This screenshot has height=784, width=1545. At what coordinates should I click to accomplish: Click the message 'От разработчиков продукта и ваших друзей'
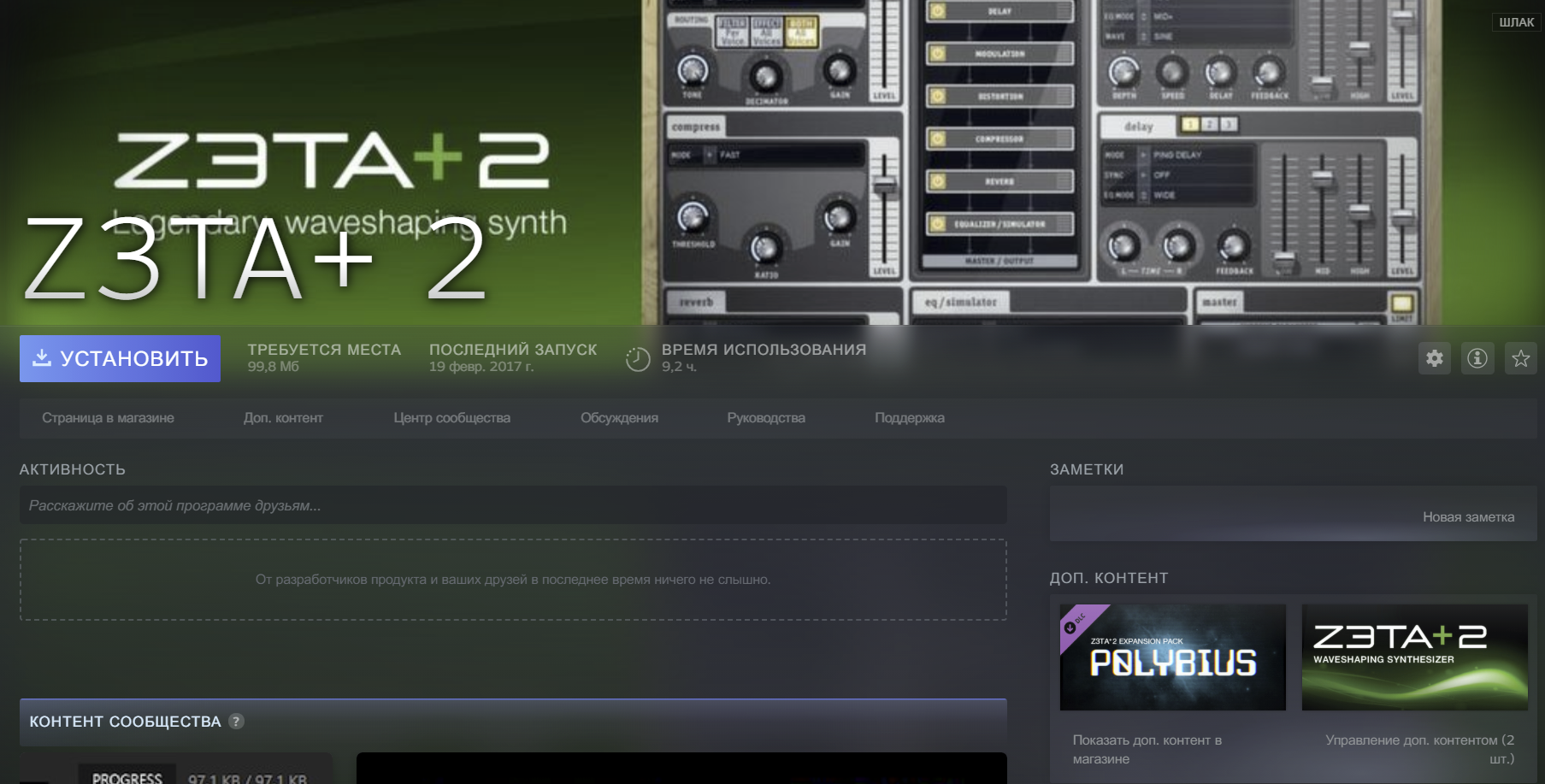(x=513, y=580)
